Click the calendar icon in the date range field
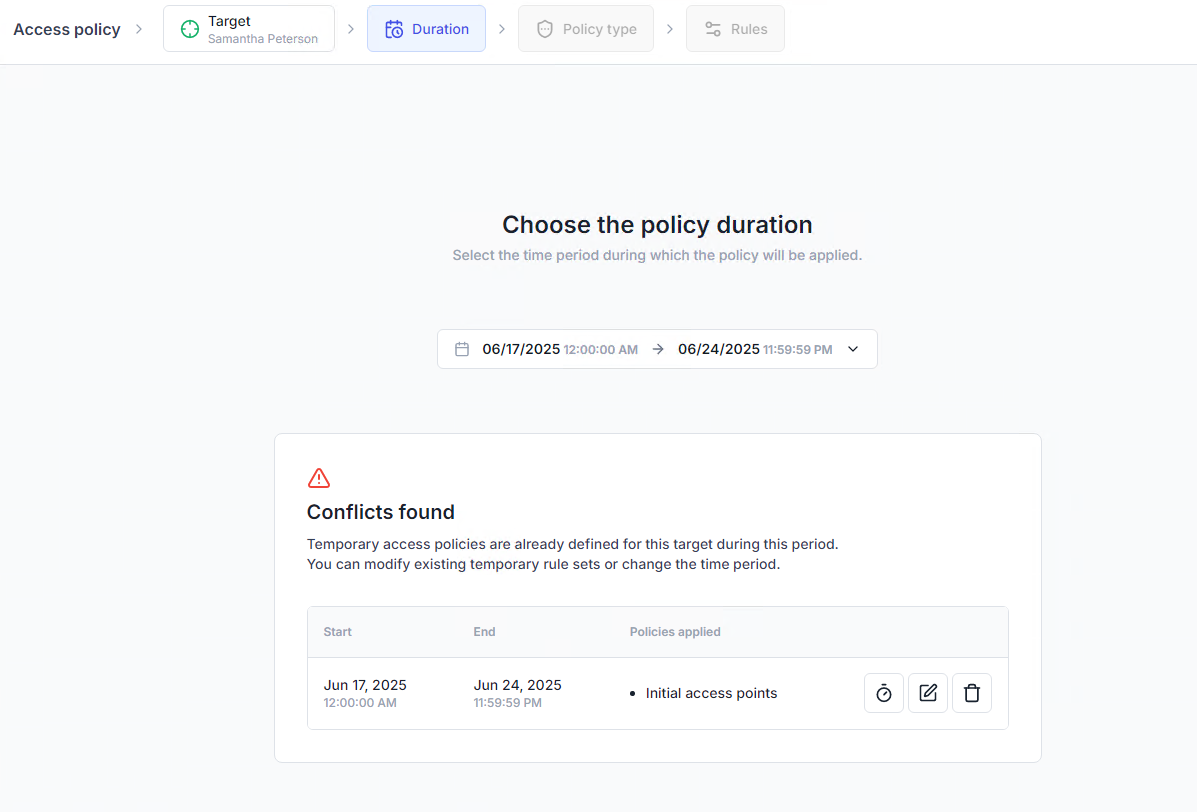Screen dimensions: 1197x812 coord(462,349)
